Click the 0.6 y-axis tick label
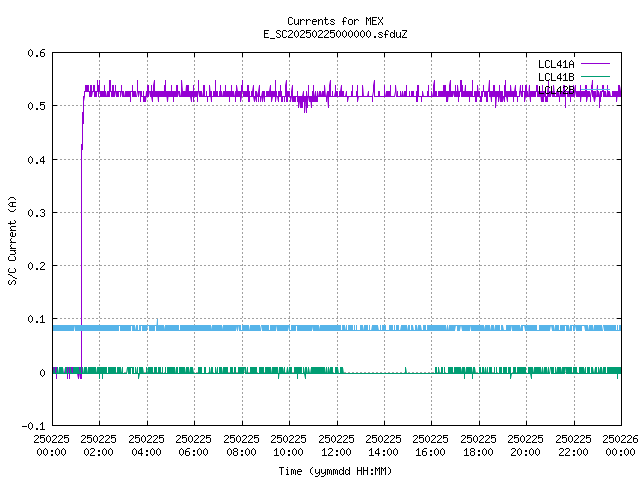This screenshot has width=640, height=480. pos(36,53)
